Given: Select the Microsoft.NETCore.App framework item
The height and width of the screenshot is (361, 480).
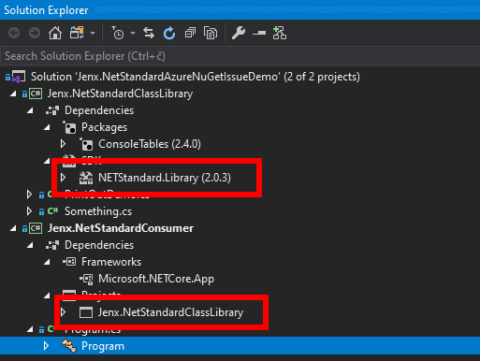Looking at the screenshot, I should [x=156, y=279].
